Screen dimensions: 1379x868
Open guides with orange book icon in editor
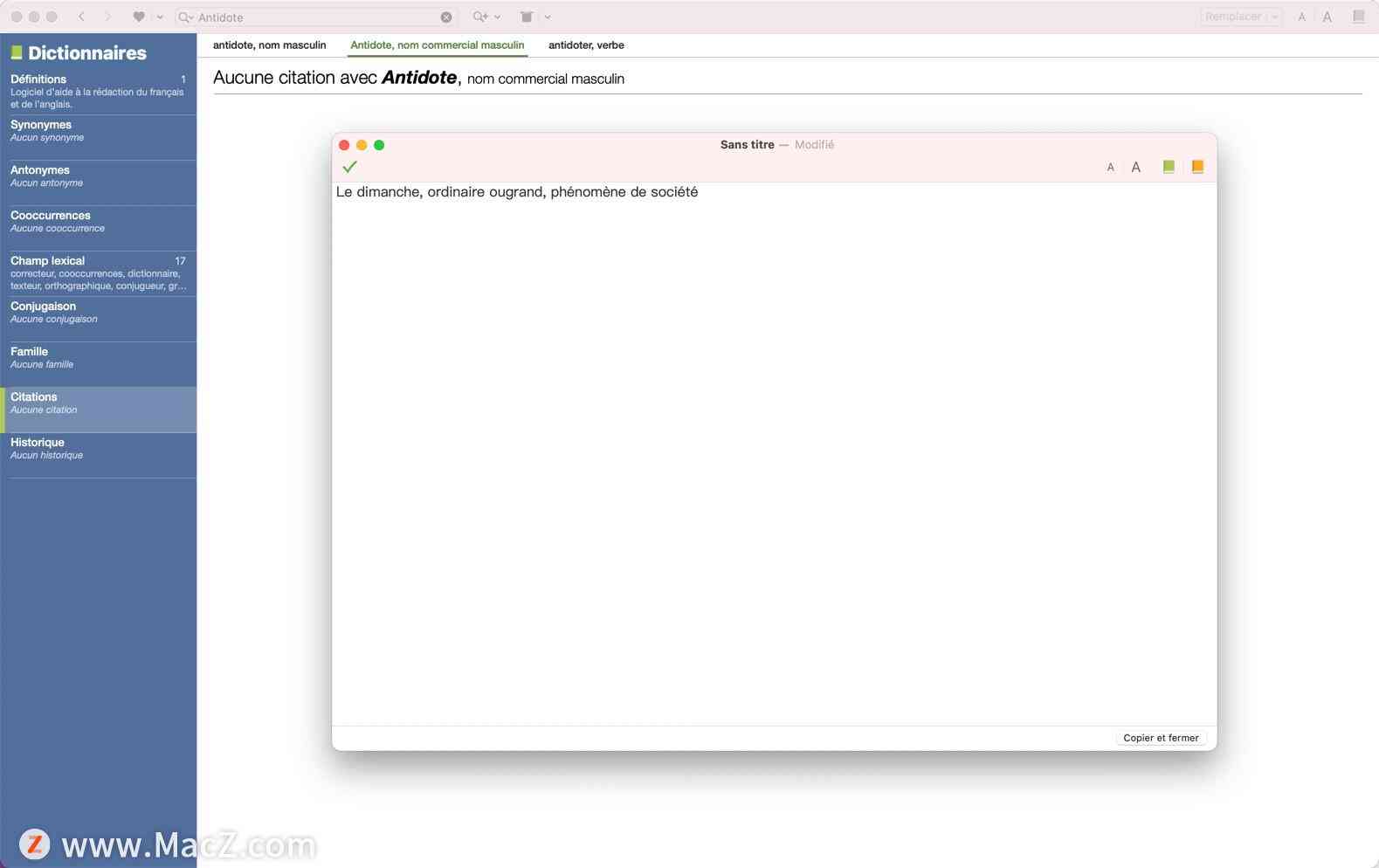pyautogui.click(x=1197, y=167)
